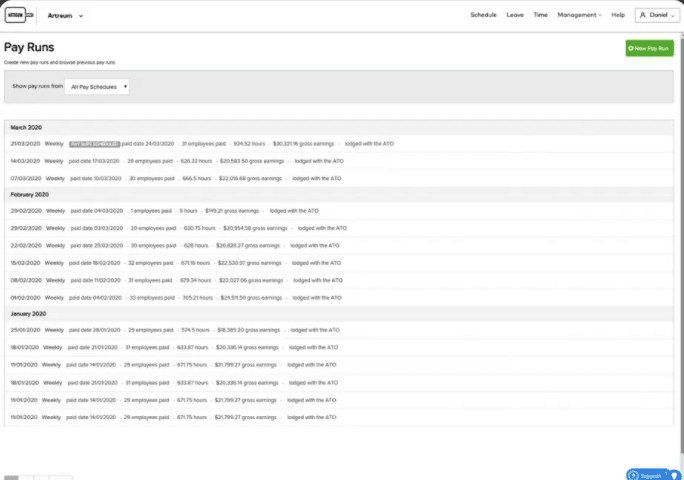
Task: Open the Daniel account menu
Action: (657, 15)
